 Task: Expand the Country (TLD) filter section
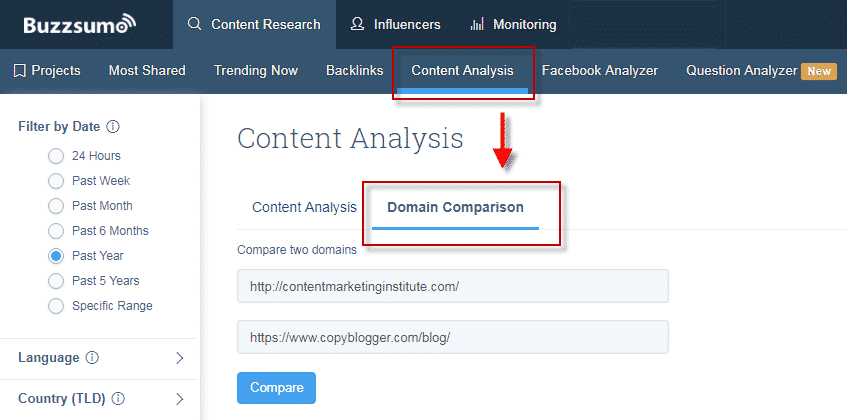click(x=180, y=399)
